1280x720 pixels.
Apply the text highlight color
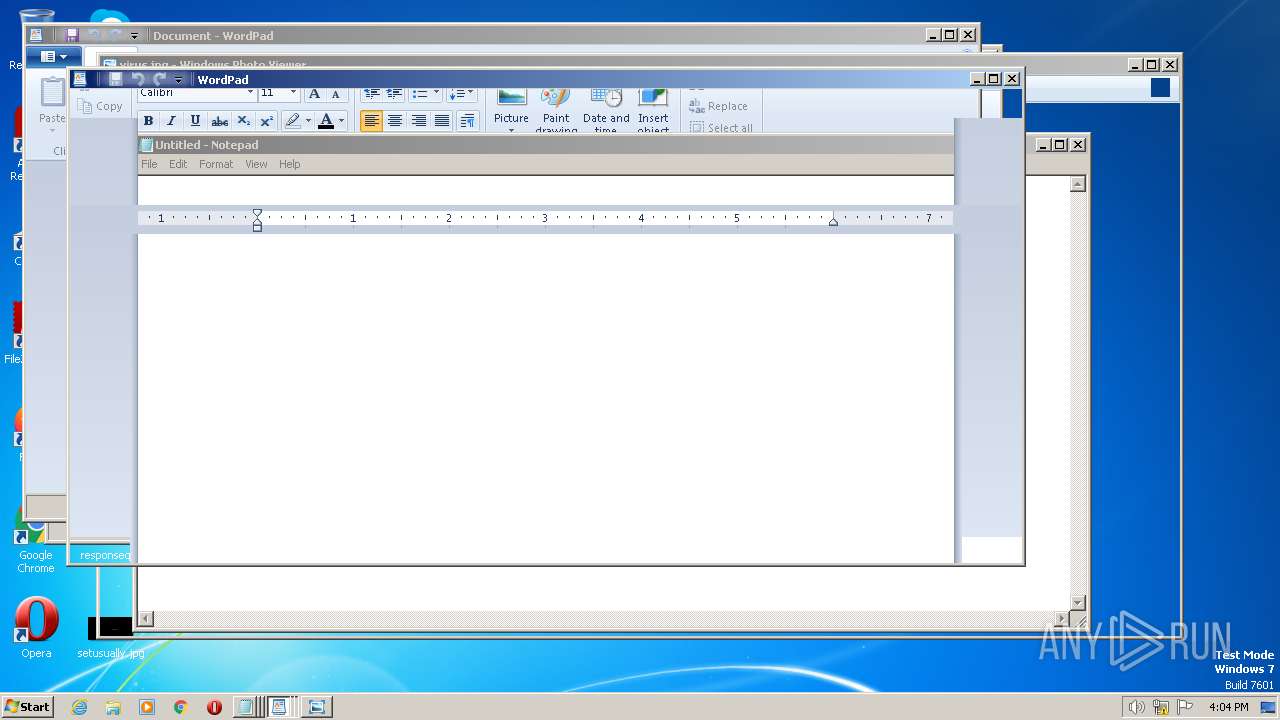(292, 121)
